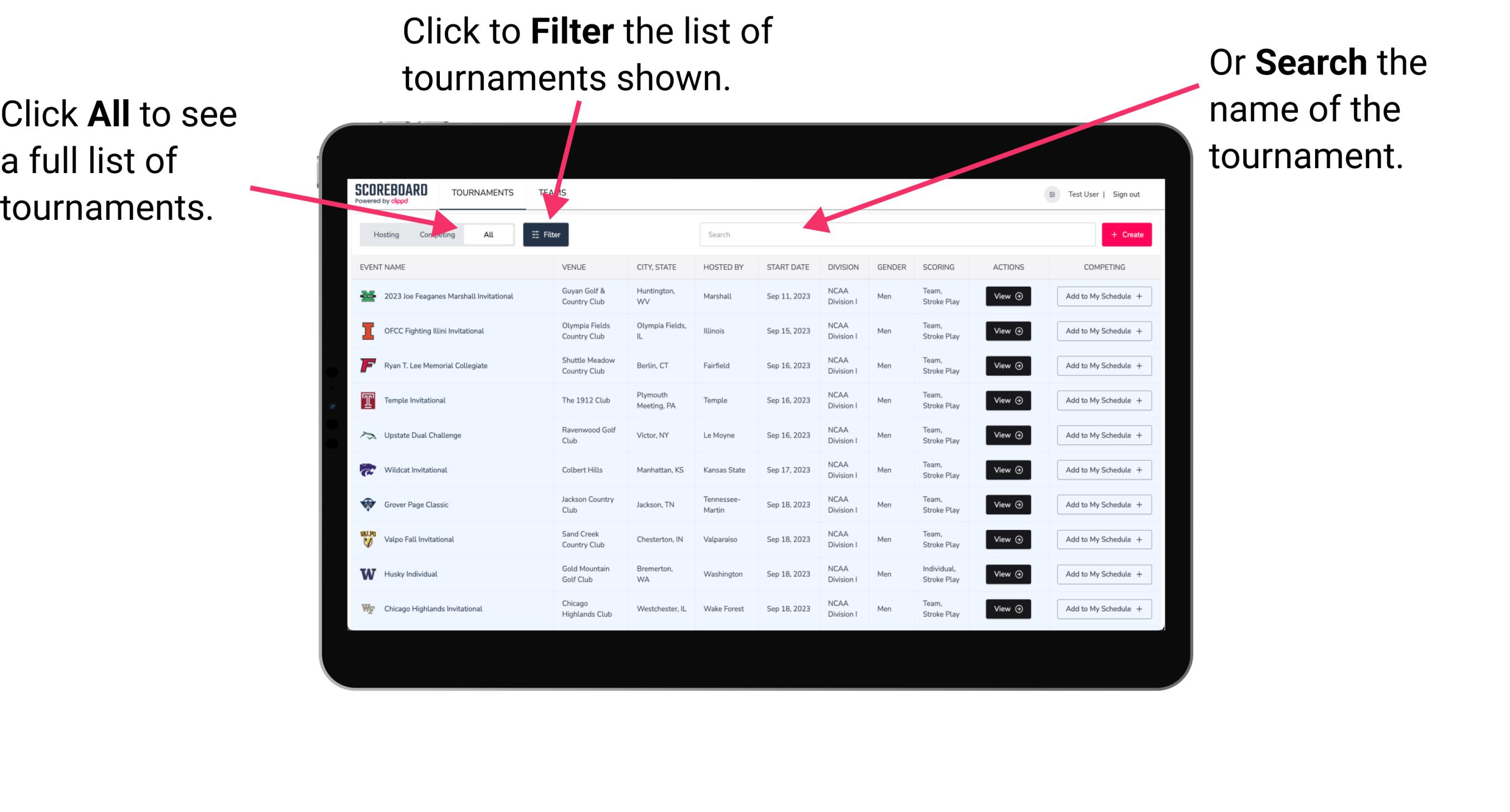Click the Valparaiso team logo icon
Viewport: 1510px width, 812px height.
367,539
